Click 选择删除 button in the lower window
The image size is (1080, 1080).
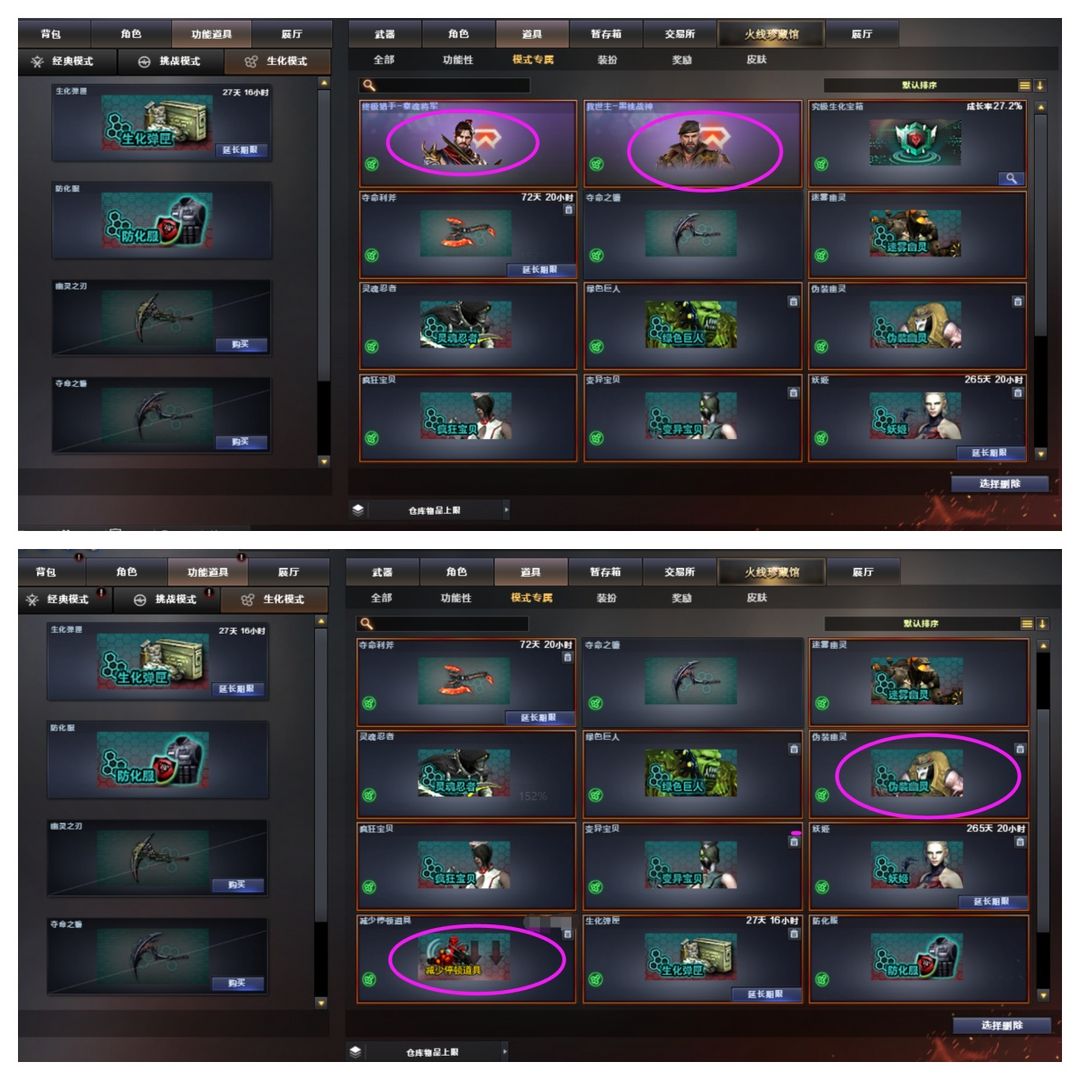(x=1002, y=1025)
